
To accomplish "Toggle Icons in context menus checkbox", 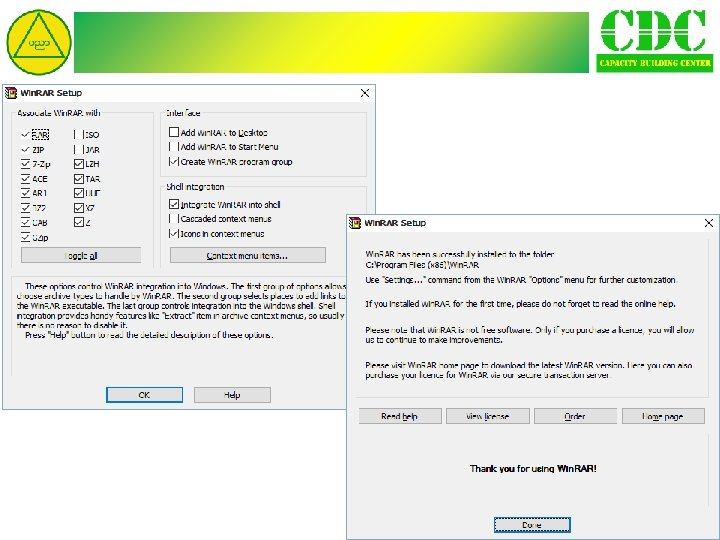I will [x=174, y=234].
